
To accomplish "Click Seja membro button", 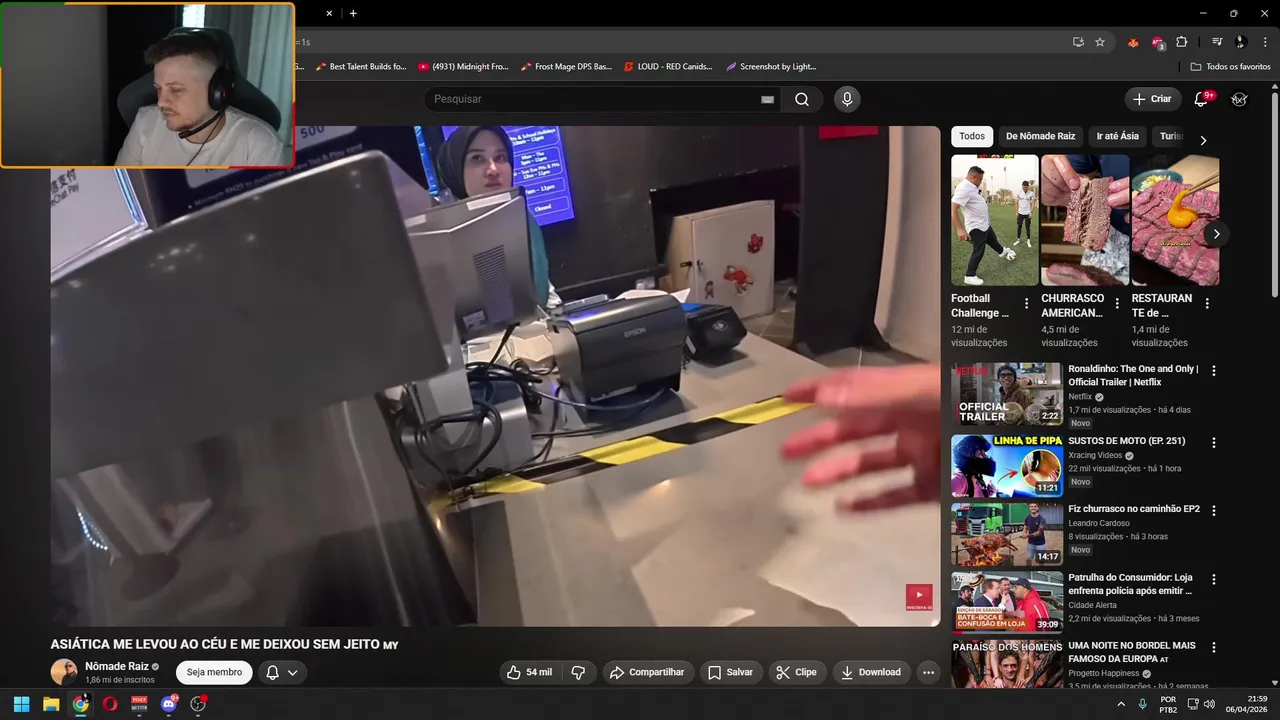I will (x=214, y=672).
